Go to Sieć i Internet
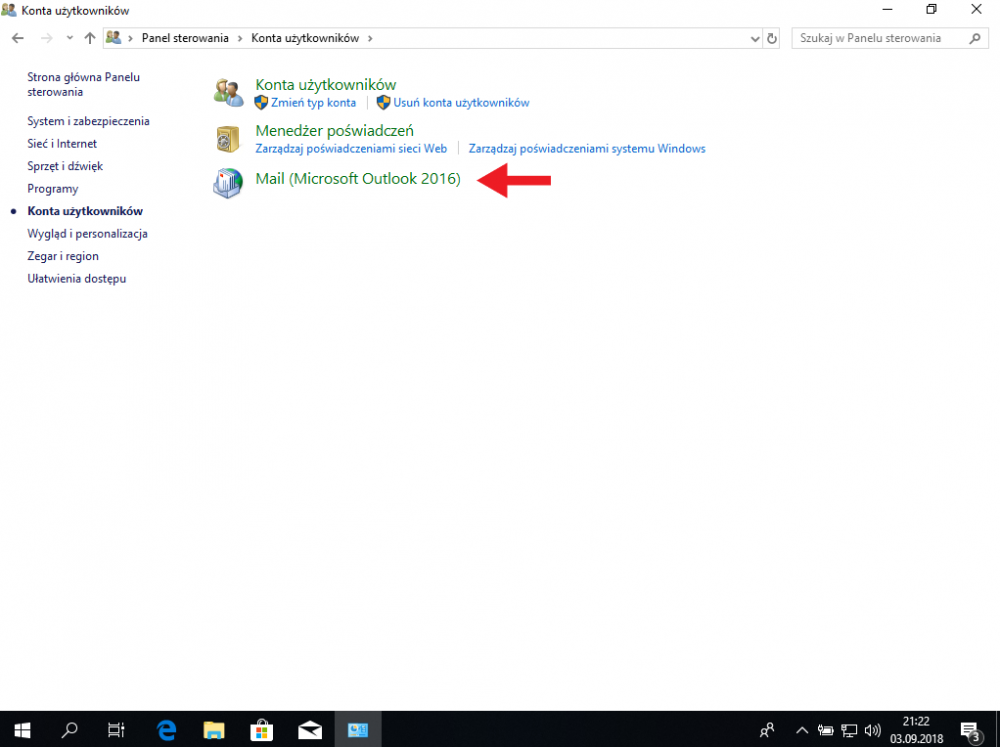The image size is (1000, 747). point(62,144)
